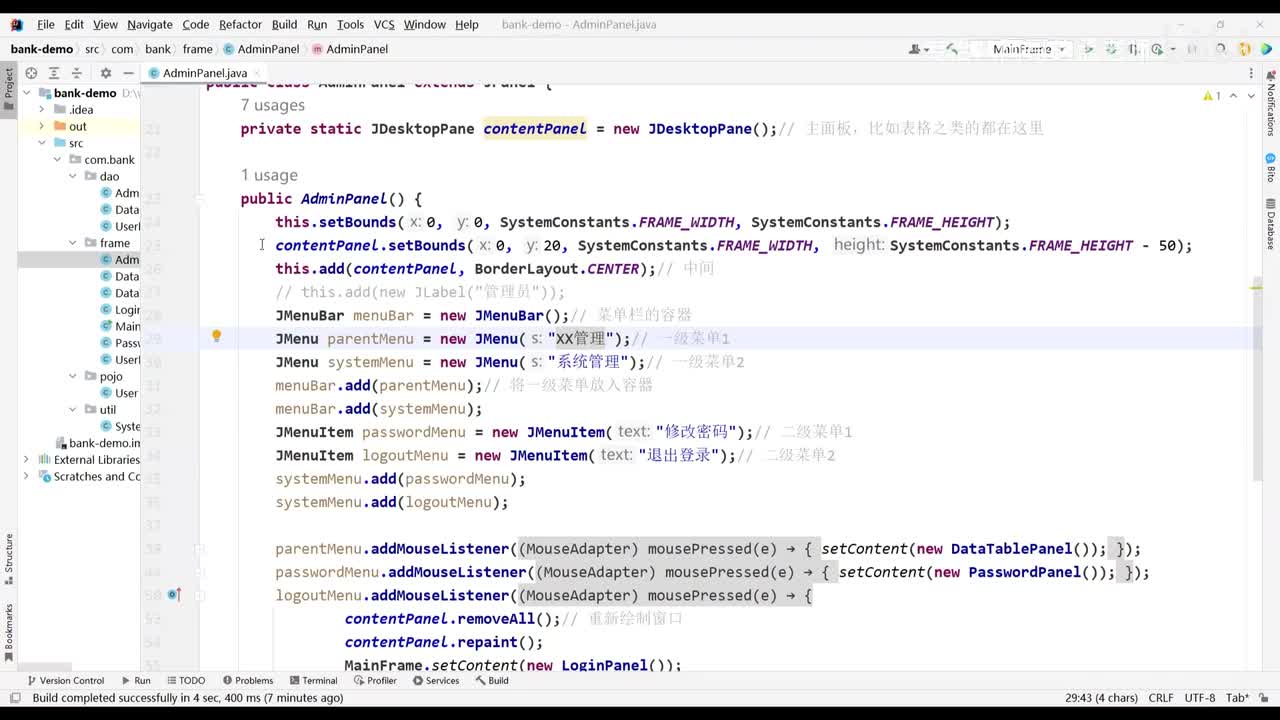Open the profiler run options dropdown arrow
Screen dimensions: 1280x720
point(1171,49)
